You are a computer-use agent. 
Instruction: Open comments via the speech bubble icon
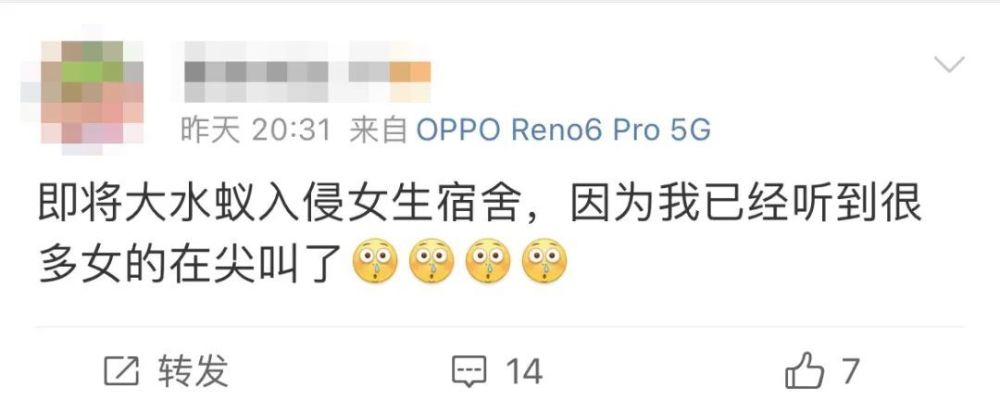469,371
